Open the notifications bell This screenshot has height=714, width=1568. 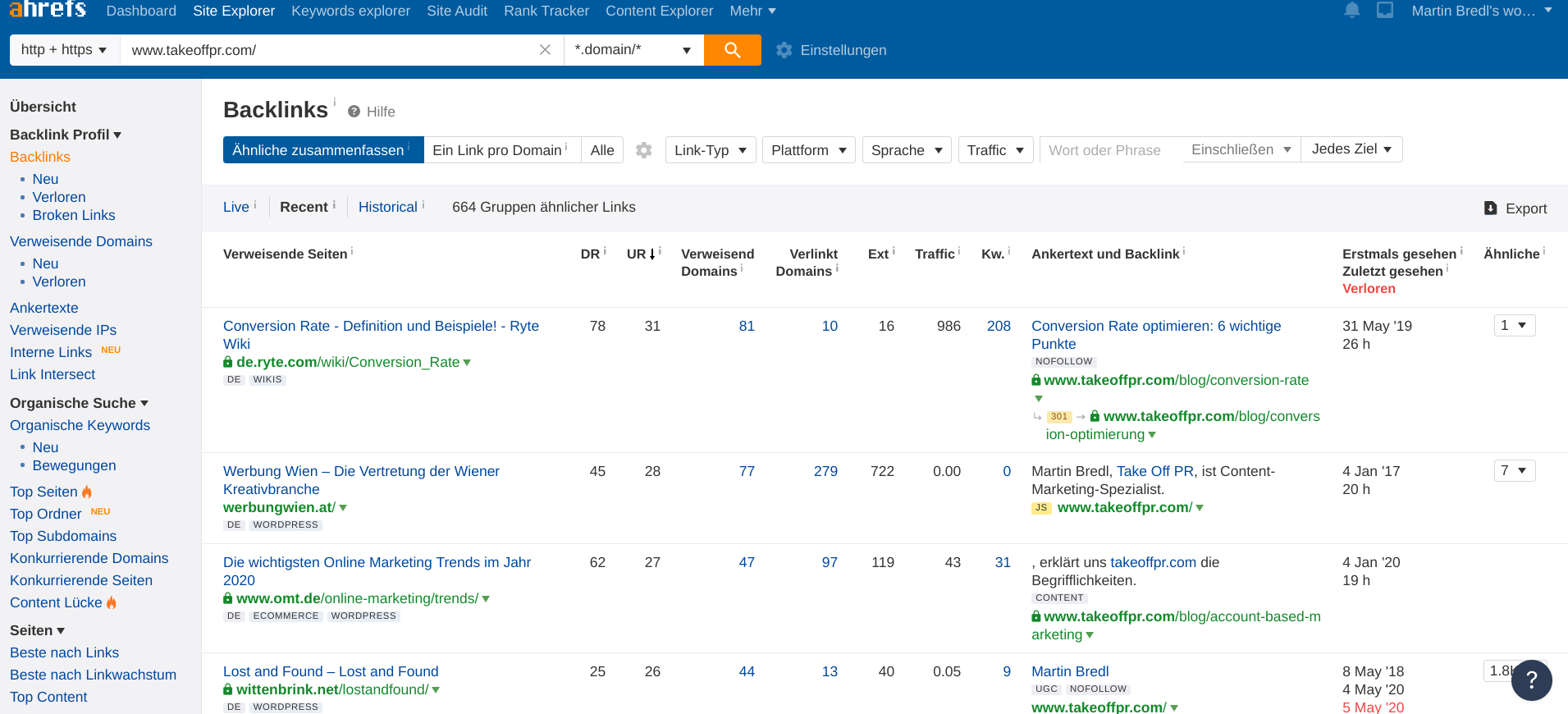[1352, 11]
